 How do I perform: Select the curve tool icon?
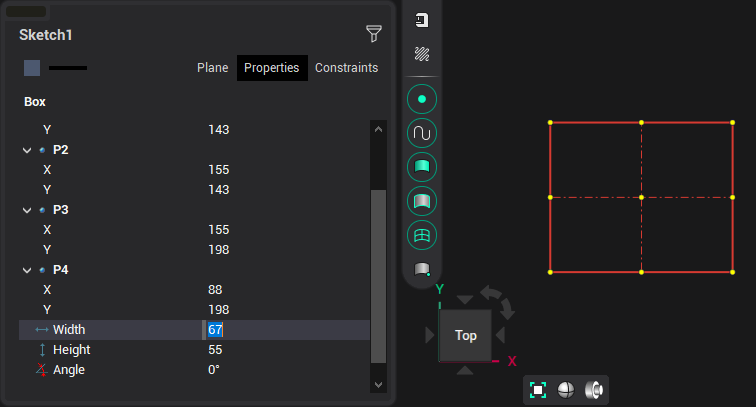(x=422, y=133)
